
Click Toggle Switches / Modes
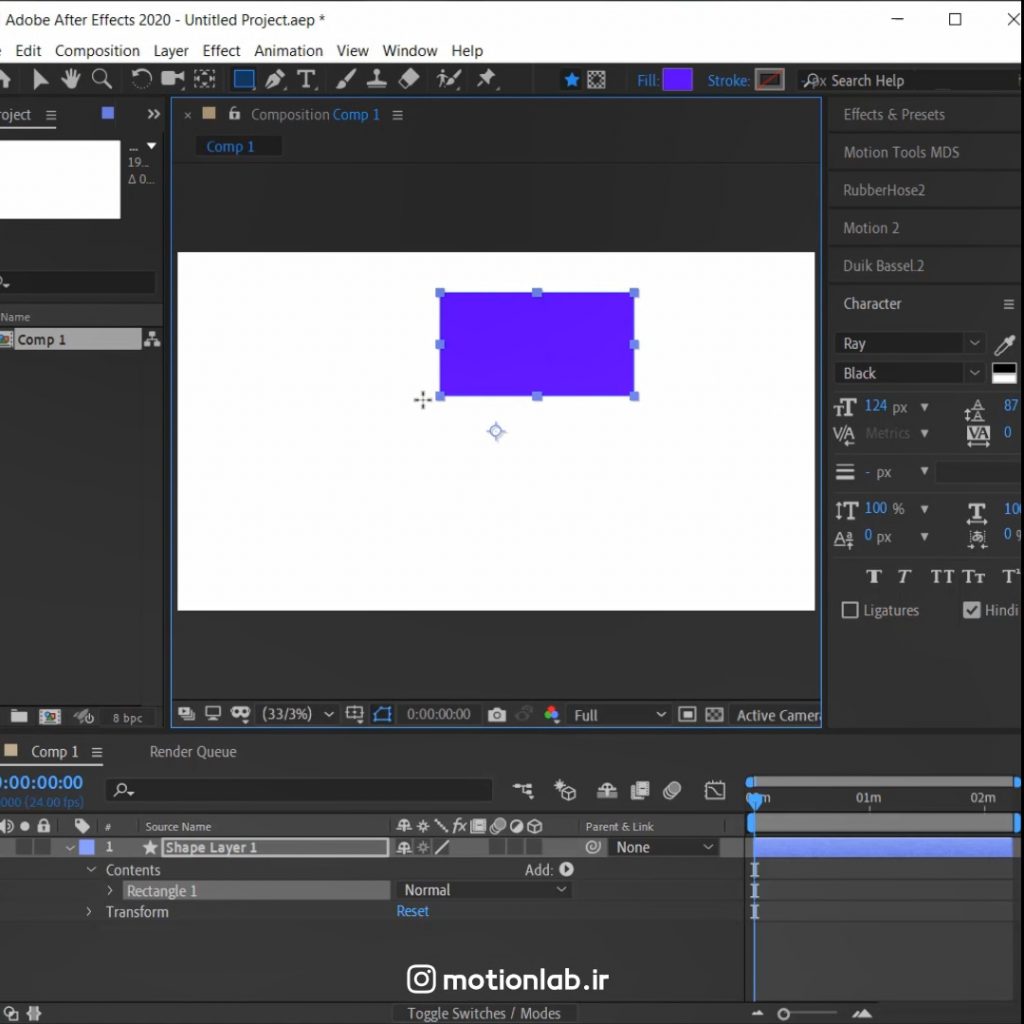coord(484,1013)
